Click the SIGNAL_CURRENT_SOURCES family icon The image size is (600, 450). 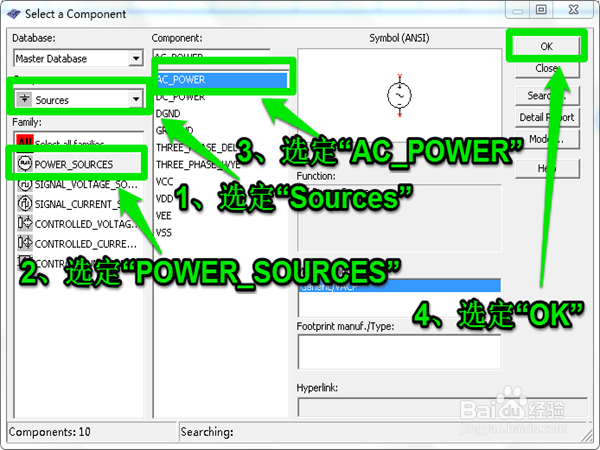click(23, 203)
